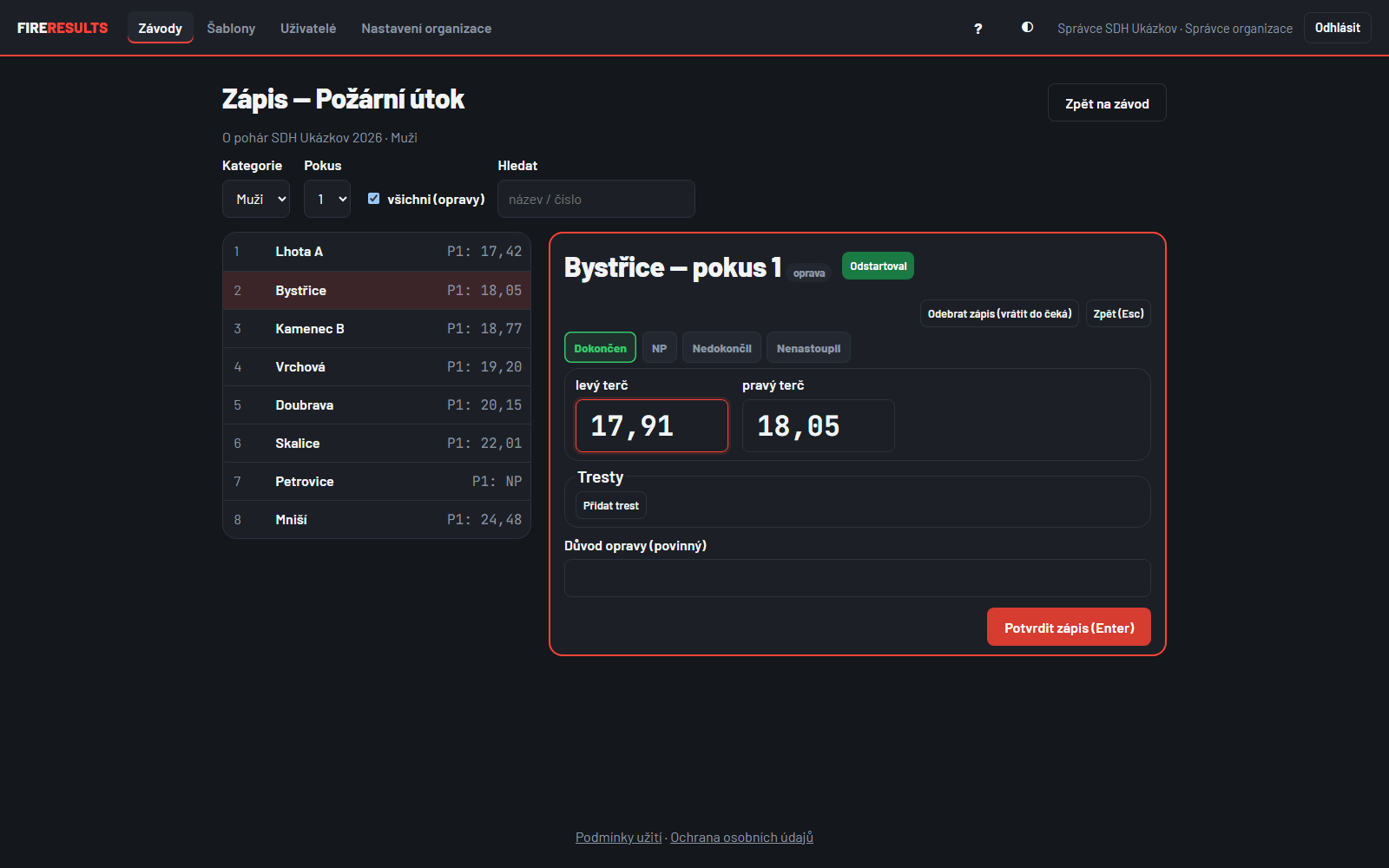This screenshot has height=868, width=1389.
Task: Select the Vrchová row
Action: point(377,366)
